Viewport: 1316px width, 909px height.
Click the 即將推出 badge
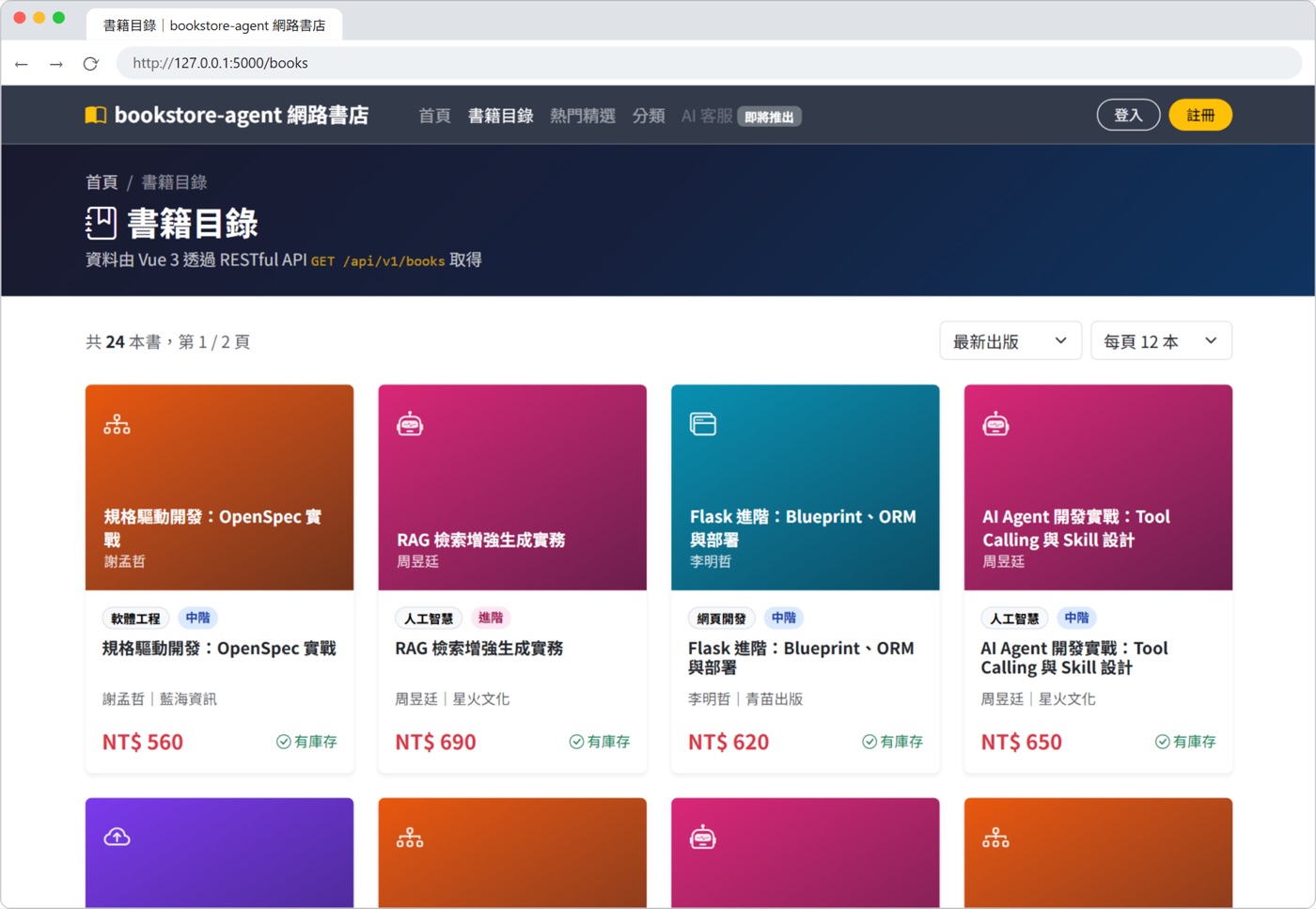pyautogui.click(x=769, y=117)
